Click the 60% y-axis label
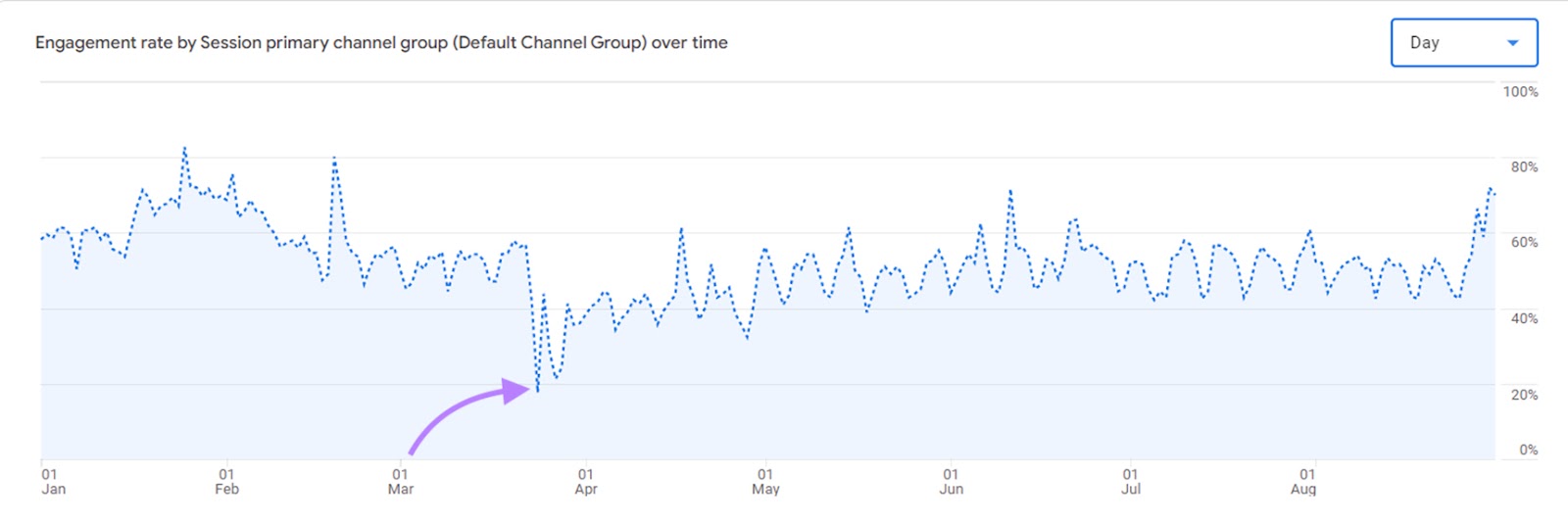Image resolution: width=1568 pixels, height=522 pixels. point(1524,242)
